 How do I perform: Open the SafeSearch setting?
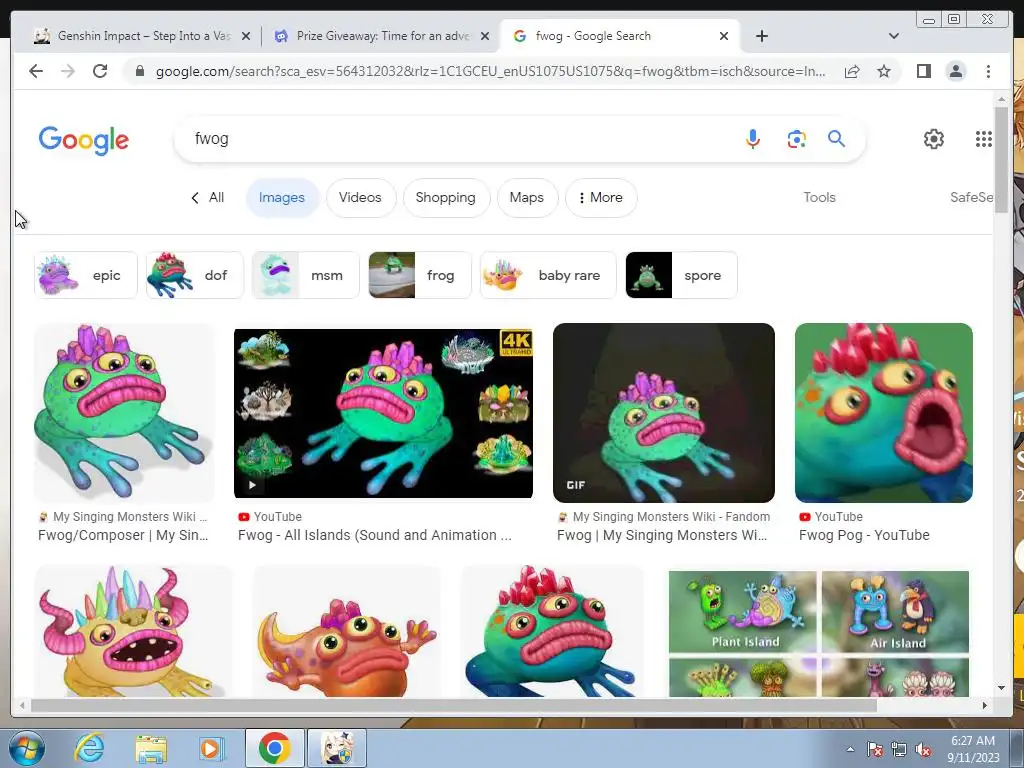tap(971, 197)
